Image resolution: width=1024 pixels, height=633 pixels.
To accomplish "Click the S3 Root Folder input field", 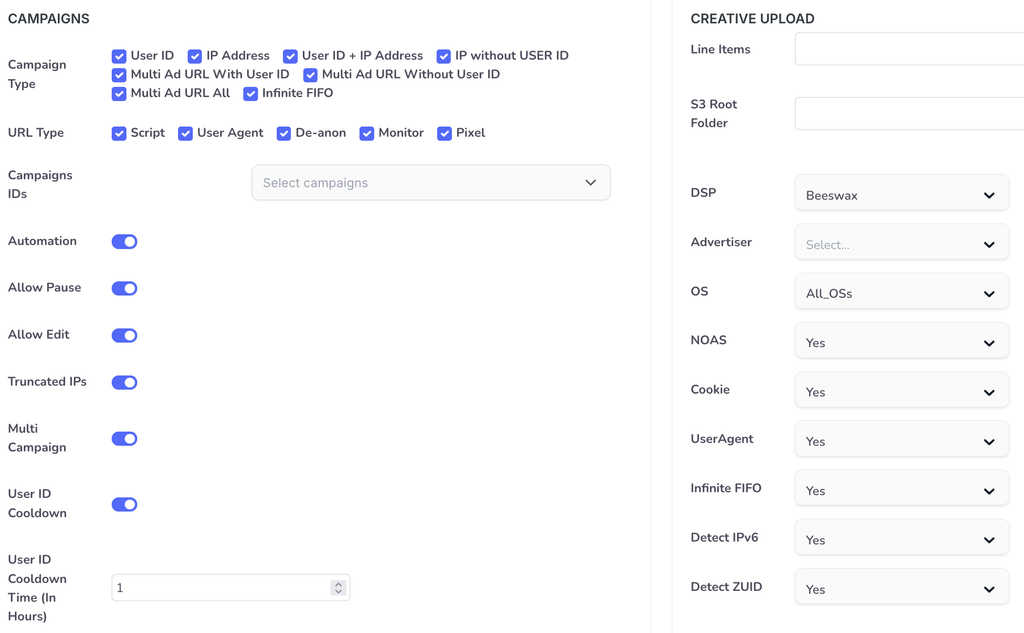I will (909, 114).
